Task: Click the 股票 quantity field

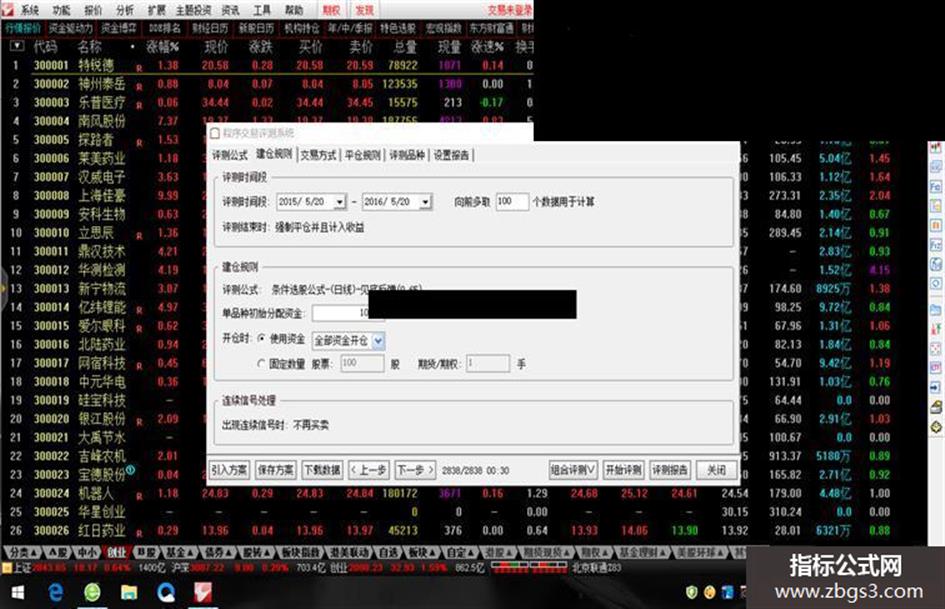Action: 362,363
